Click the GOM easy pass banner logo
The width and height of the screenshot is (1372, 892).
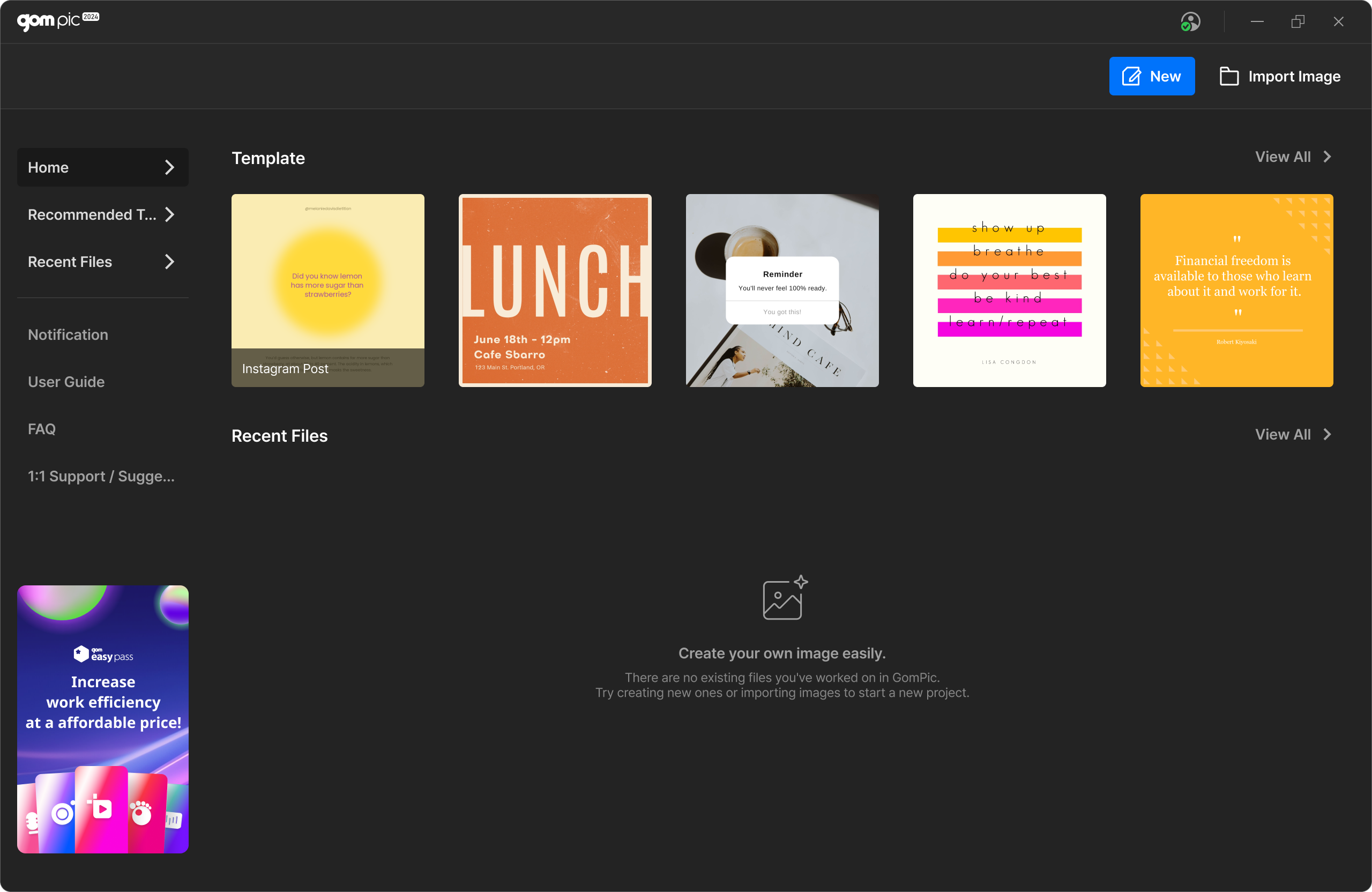tap(103, 655)
